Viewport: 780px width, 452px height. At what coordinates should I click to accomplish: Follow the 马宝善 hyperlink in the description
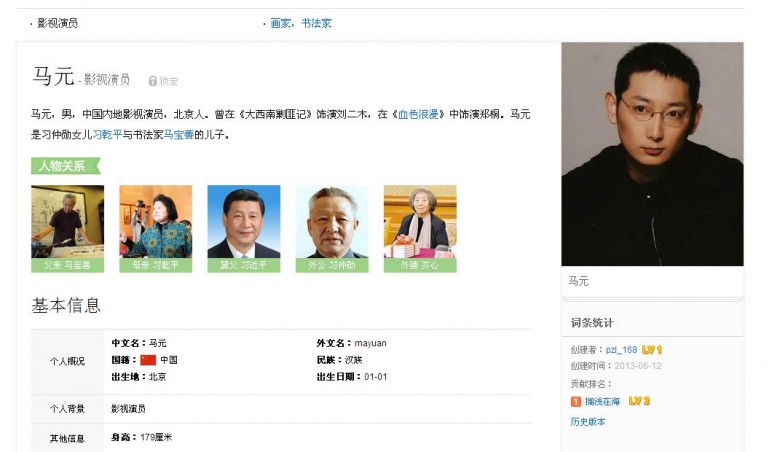pyautogui.click(x=179, y=135)
